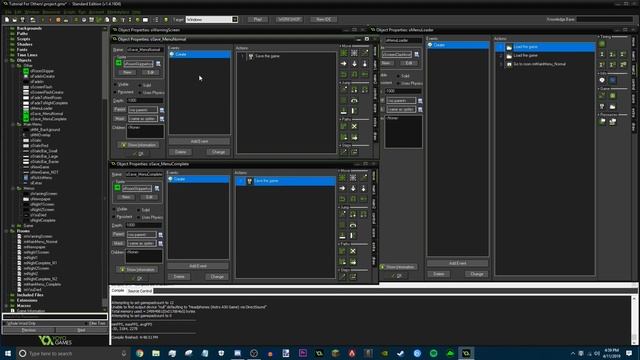Viewport: 640px width, 360px height.
Task: Open Windows Start menu
Action: coord(7,353)
